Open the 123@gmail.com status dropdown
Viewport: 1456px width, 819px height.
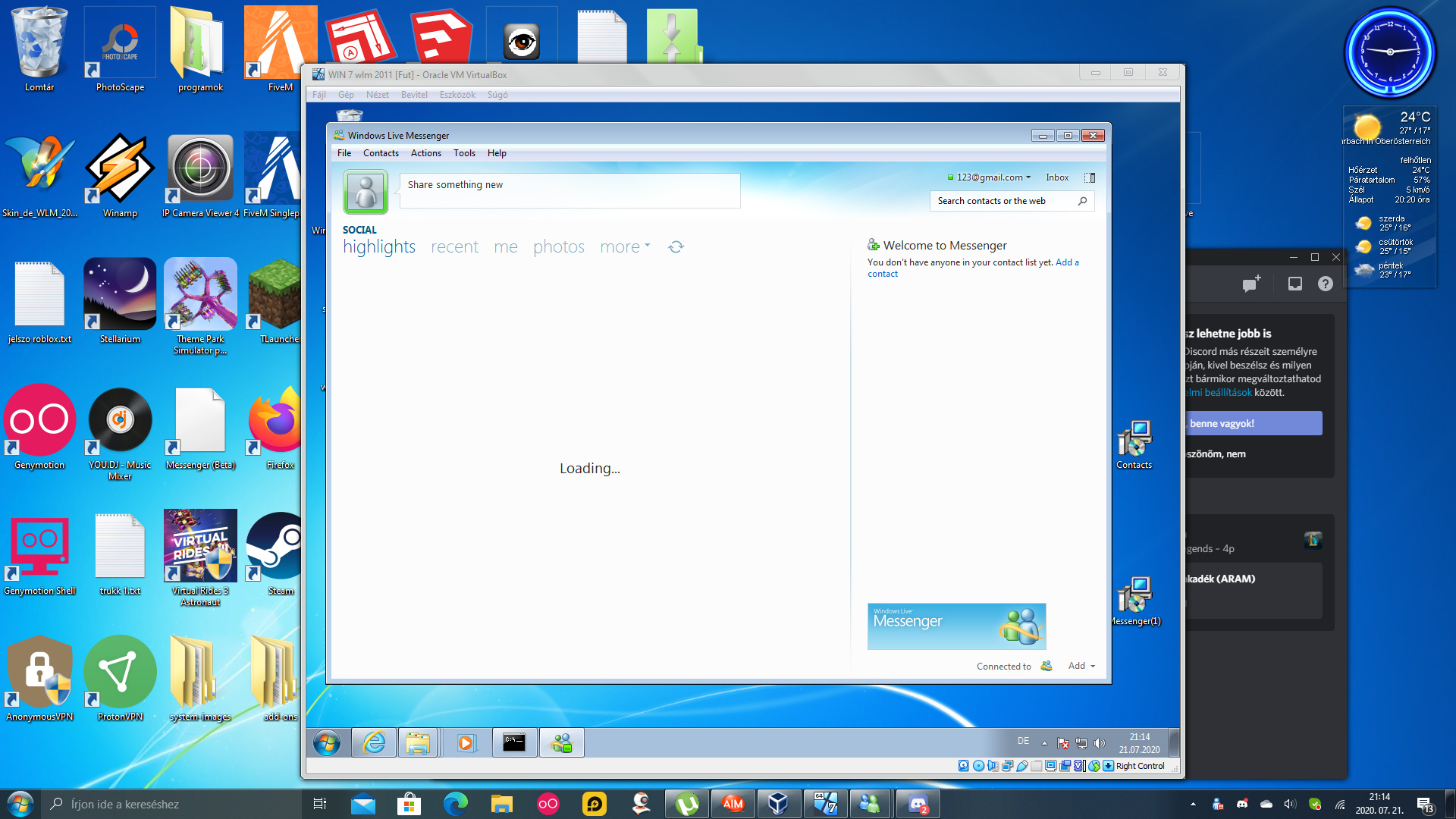pyautogui.click(x=989, y=177)
